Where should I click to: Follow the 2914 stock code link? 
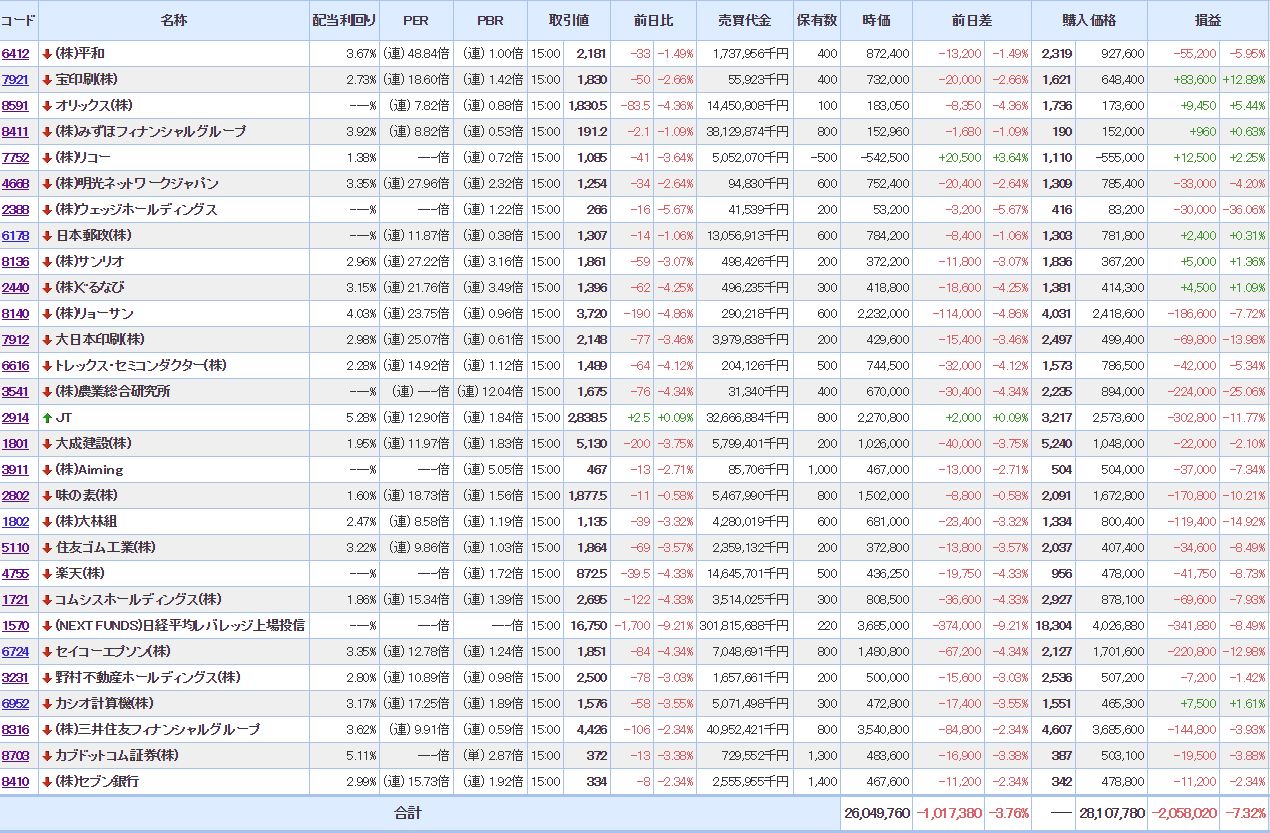[x=15, y=417]
